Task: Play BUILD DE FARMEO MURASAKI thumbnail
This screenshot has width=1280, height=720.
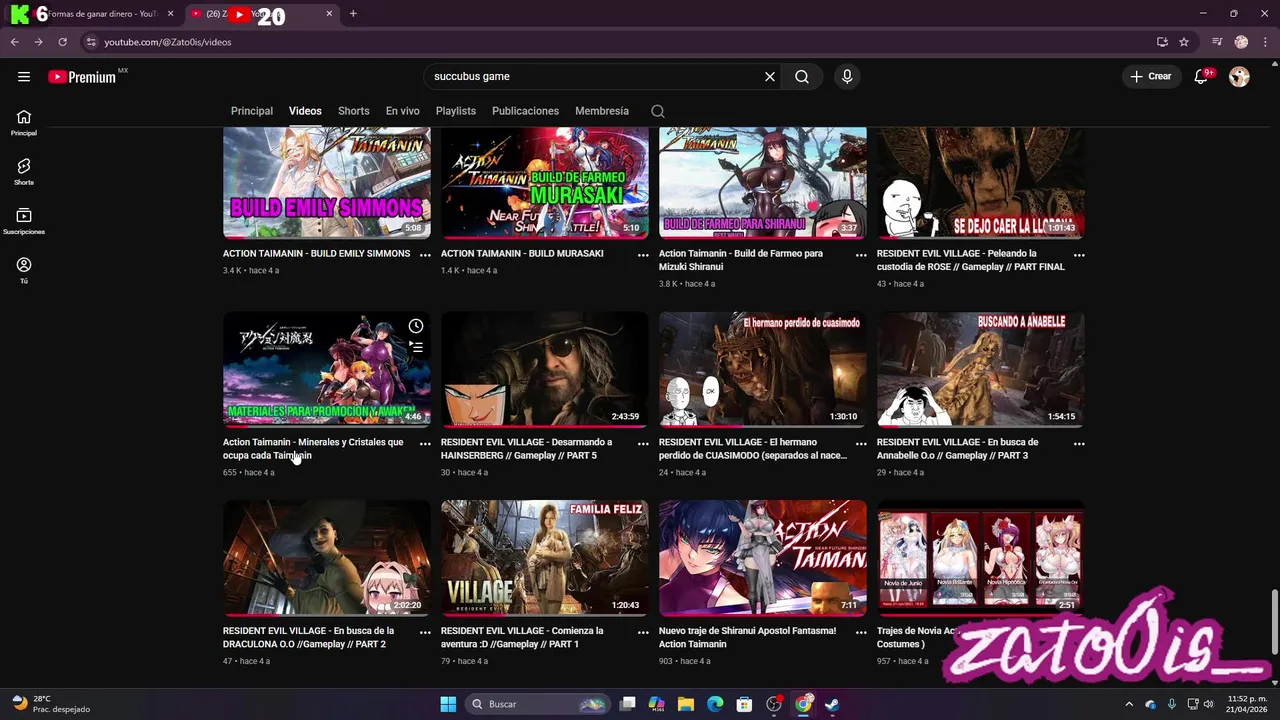Action: [545, 182]
